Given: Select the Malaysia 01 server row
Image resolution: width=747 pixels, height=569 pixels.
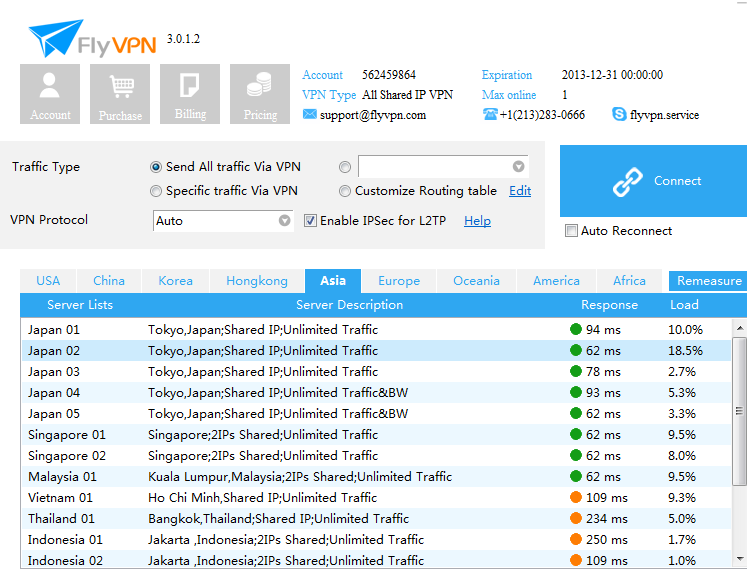Looking at the screenshot, I should coord(376,476).
